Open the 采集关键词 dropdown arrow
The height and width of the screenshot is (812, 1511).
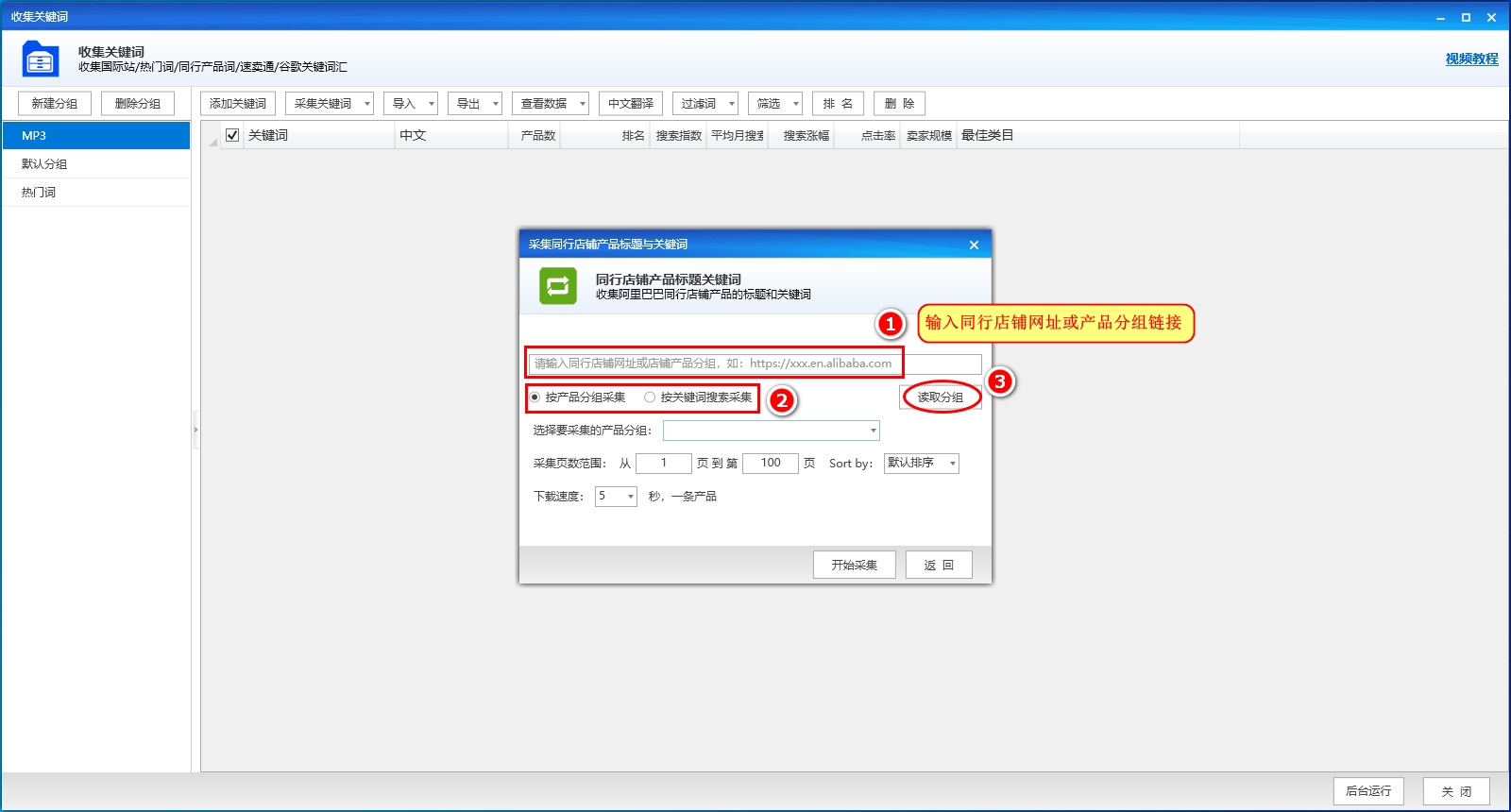(367, 104)
